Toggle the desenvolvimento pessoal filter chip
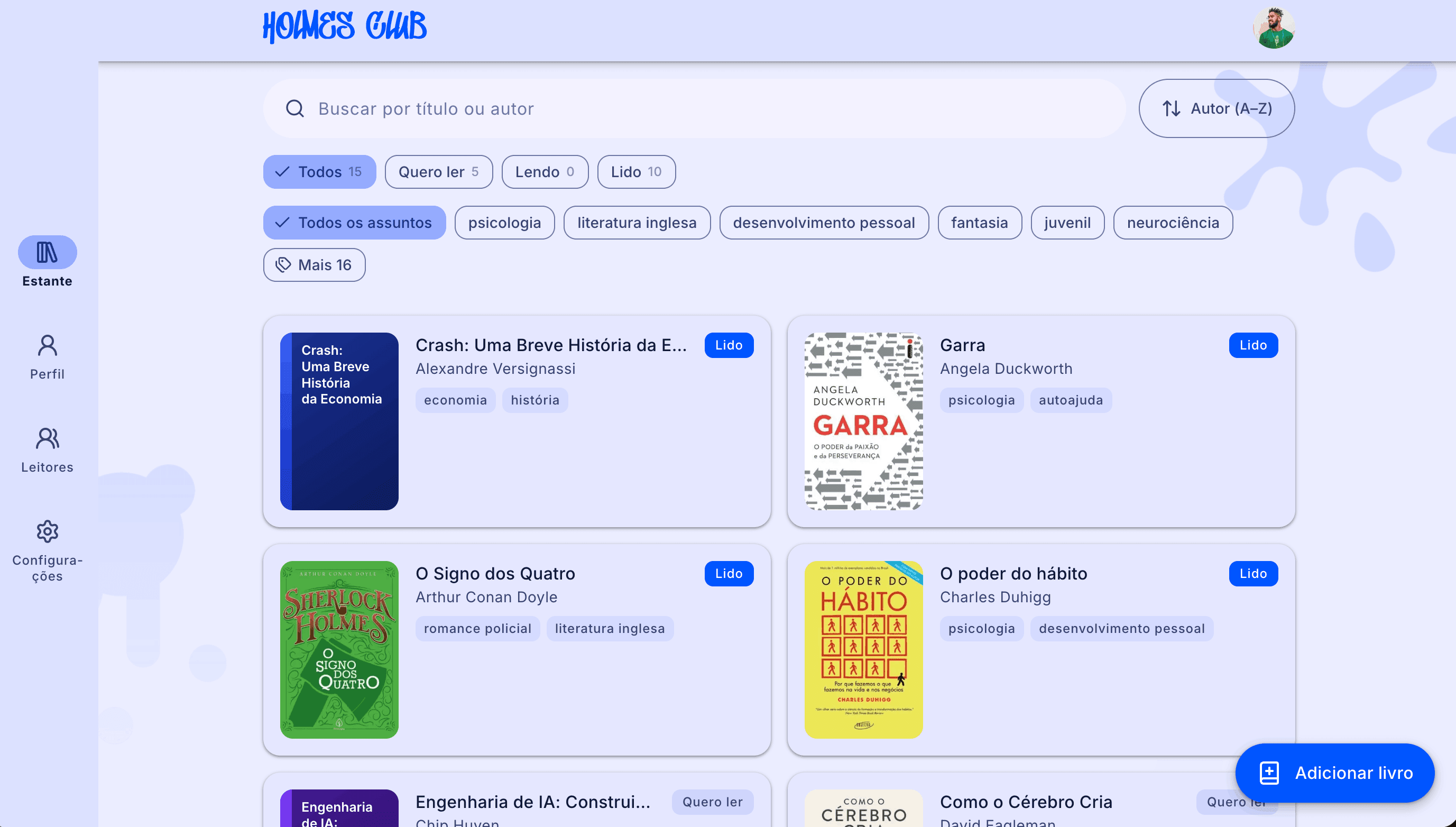The width and height of the screenshot is (1456, 827). (x=824, y=223)
